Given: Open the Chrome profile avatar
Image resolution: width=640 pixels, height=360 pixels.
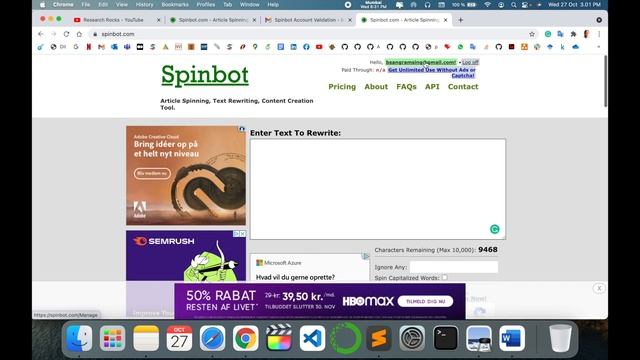Looking at the screenshot, I should coord(587,34).
